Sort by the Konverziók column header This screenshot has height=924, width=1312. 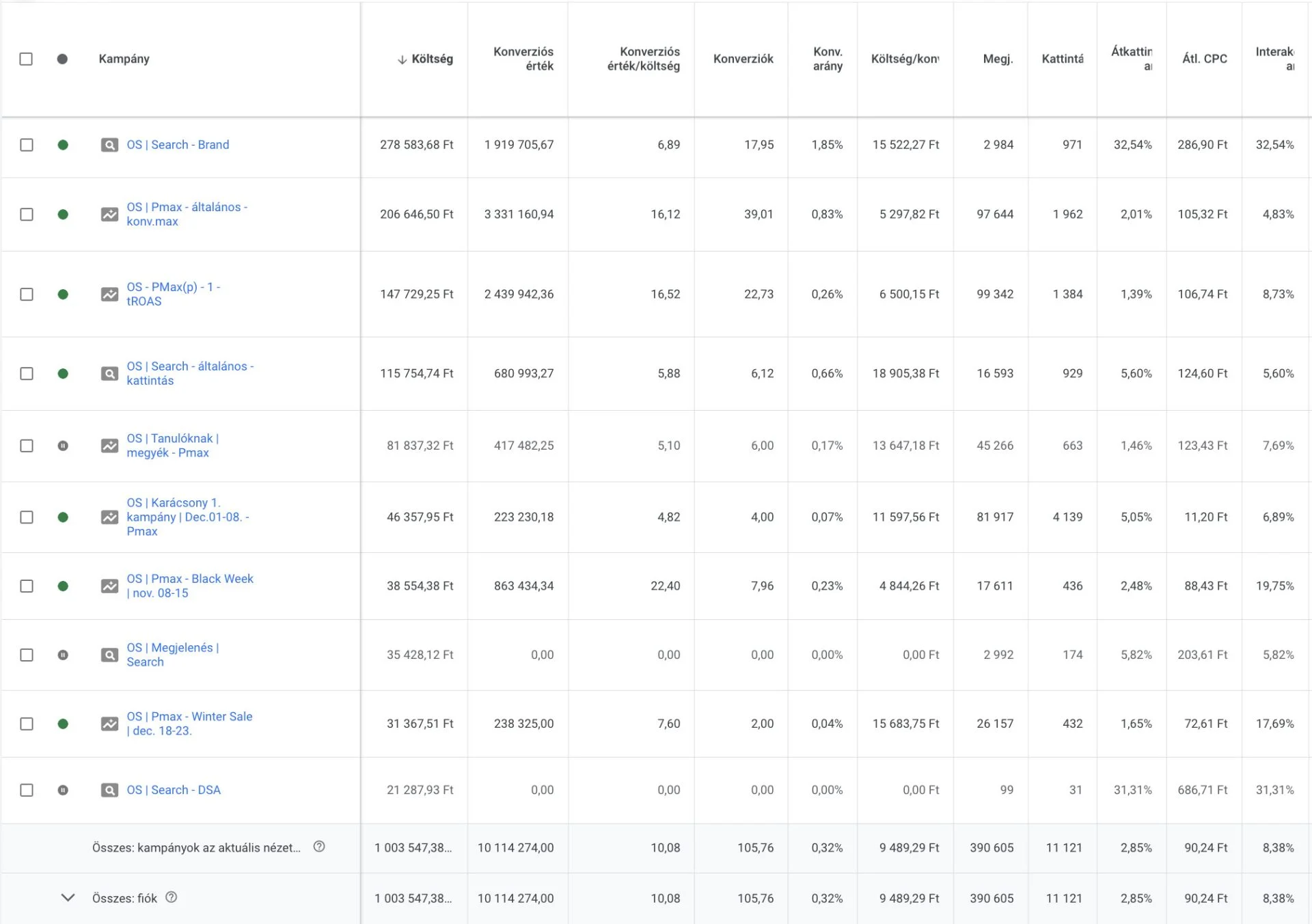(x=743, y=59)
